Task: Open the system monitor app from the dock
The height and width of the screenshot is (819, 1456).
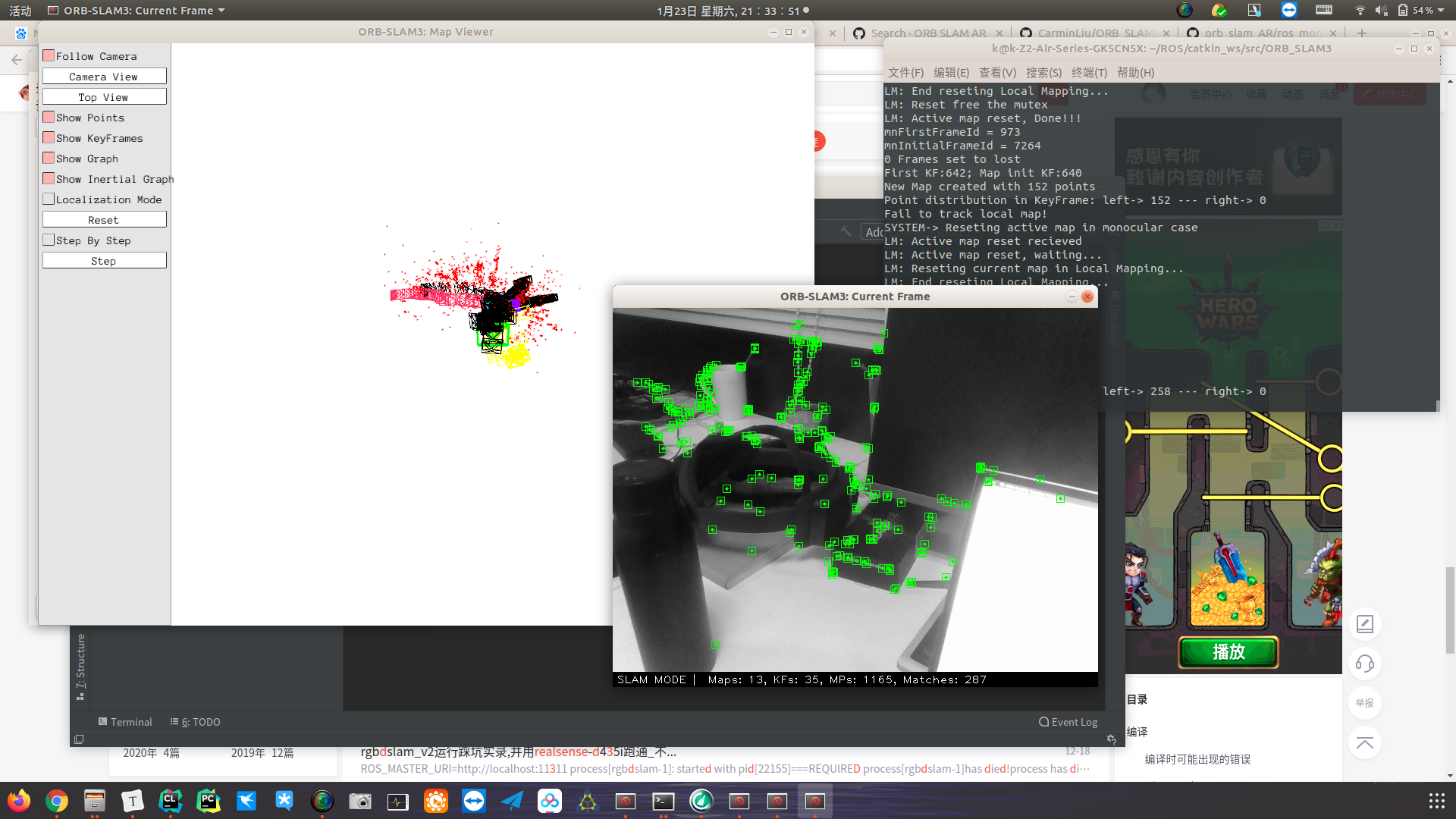Action: click(x=398, y=801)
